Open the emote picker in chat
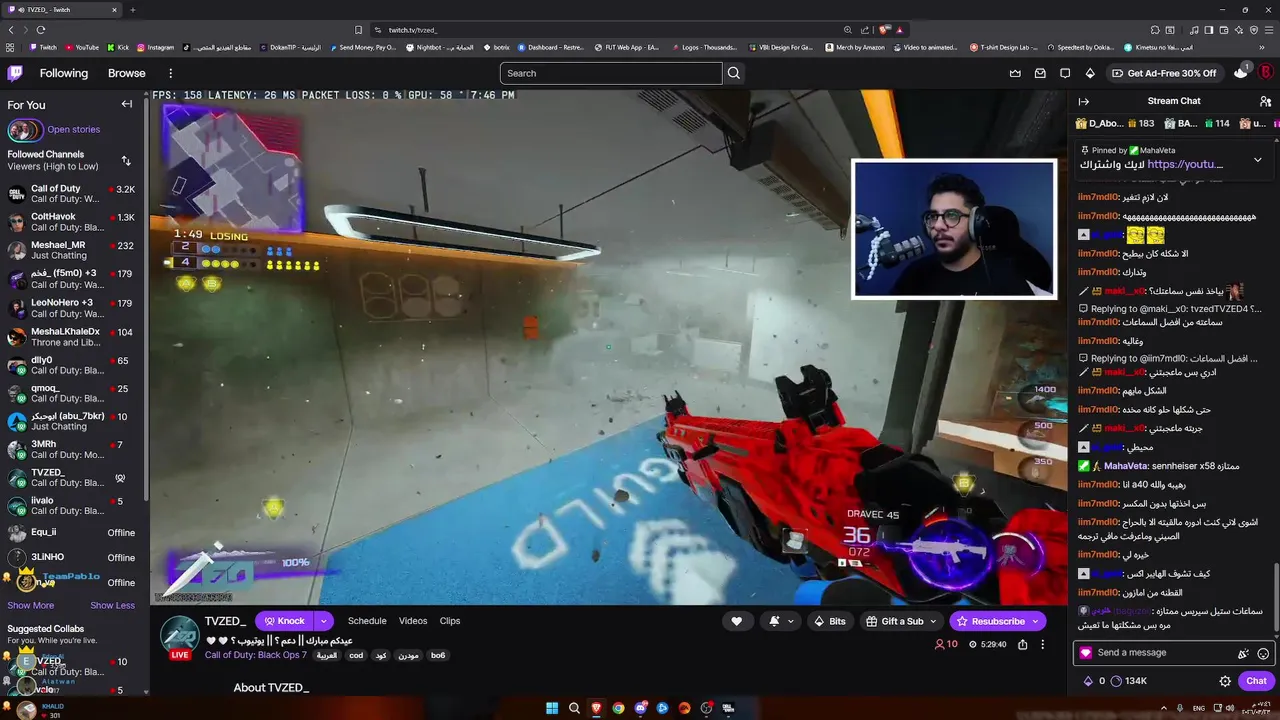Screen dimensions: 1280x720 click(x=1263, y=653)
